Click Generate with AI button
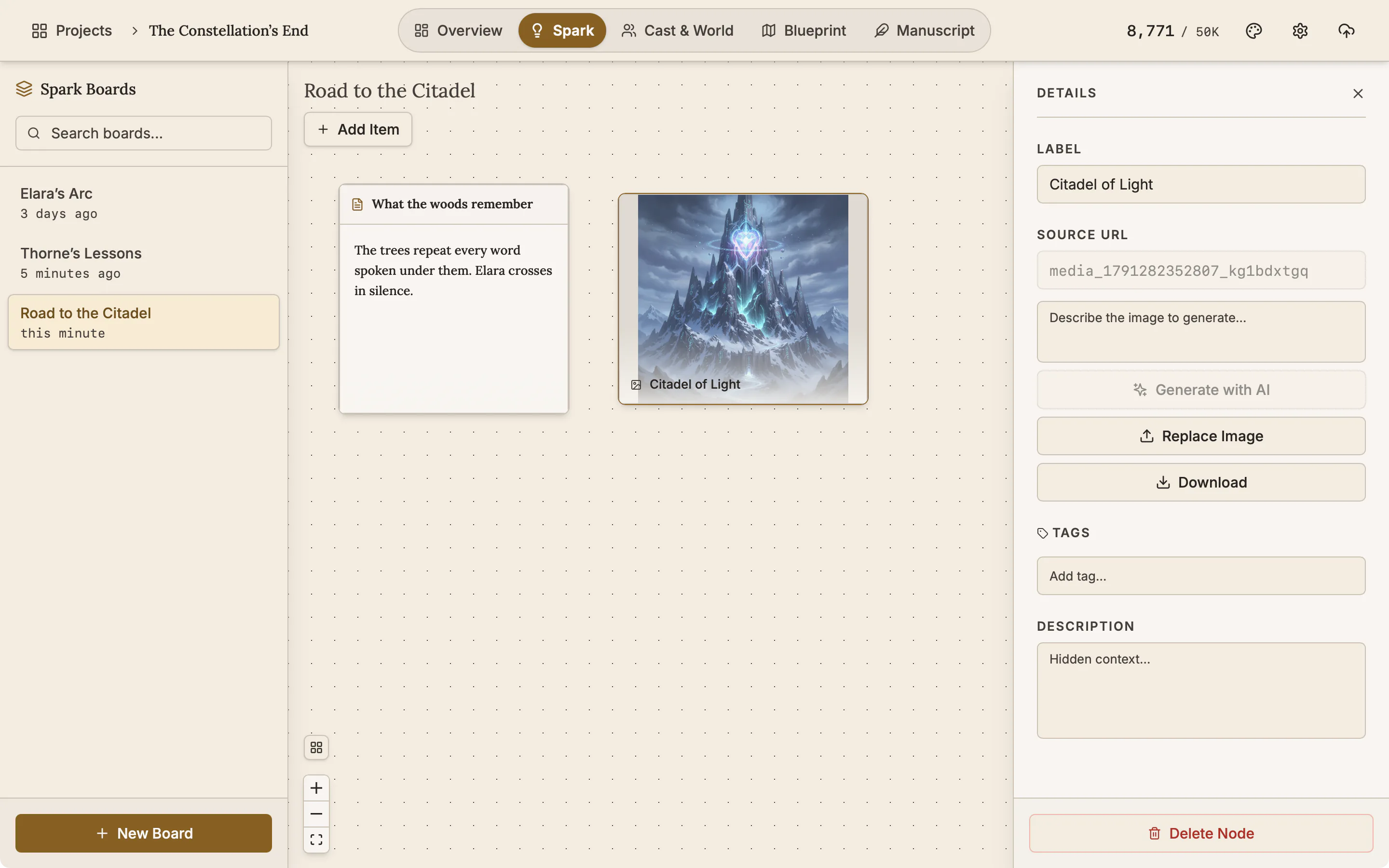Screen dimensions: 1389x868 point(1201,390)
